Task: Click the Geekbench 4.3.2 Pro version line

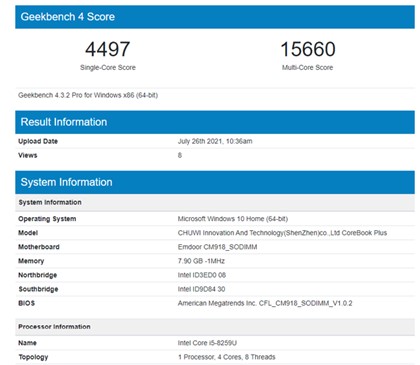Action: (x=88, y=95)
